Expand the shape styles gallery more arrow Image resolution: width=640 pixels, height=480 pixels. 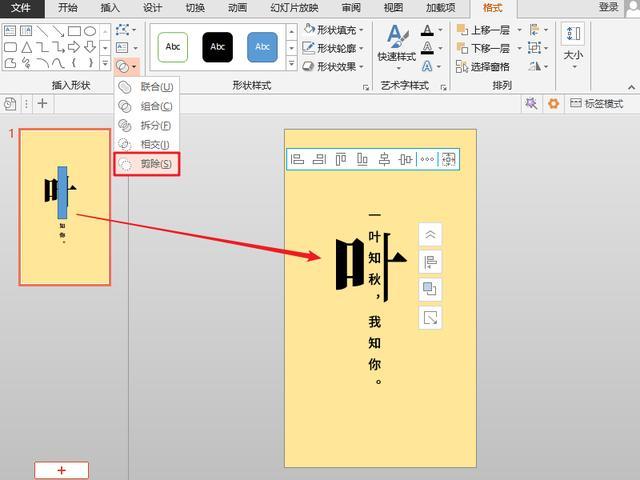click(x=291, y=66)
